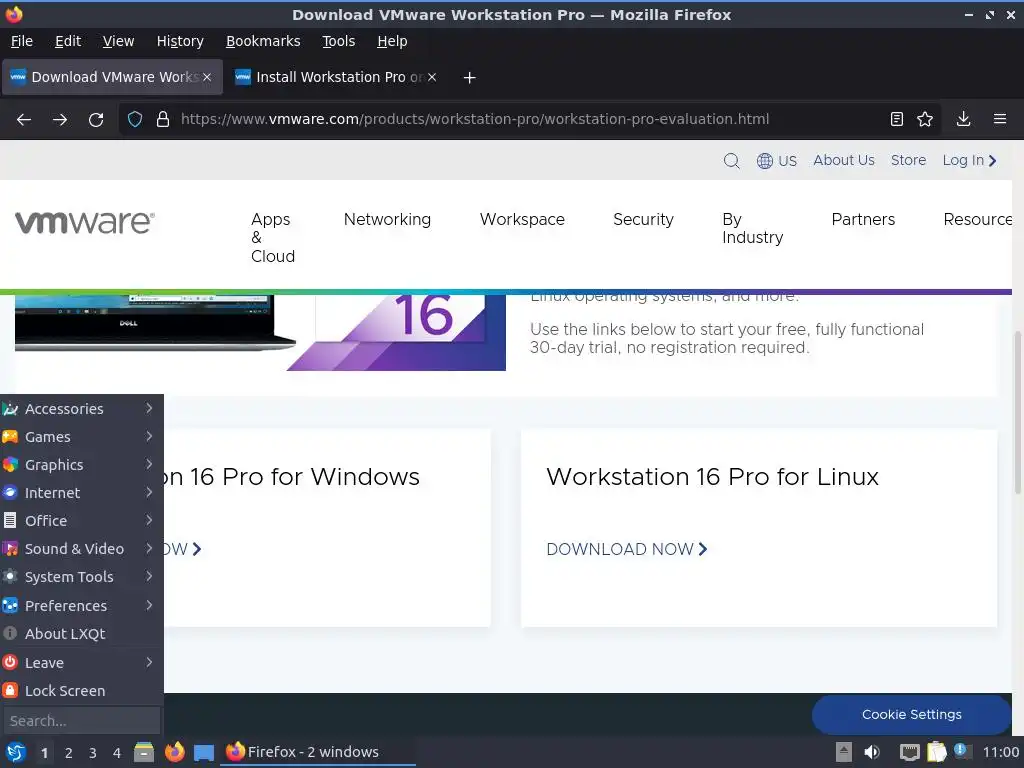Open the Workspace navigation menu
This screenshot has width=1024, height=768.
point(522,219)
